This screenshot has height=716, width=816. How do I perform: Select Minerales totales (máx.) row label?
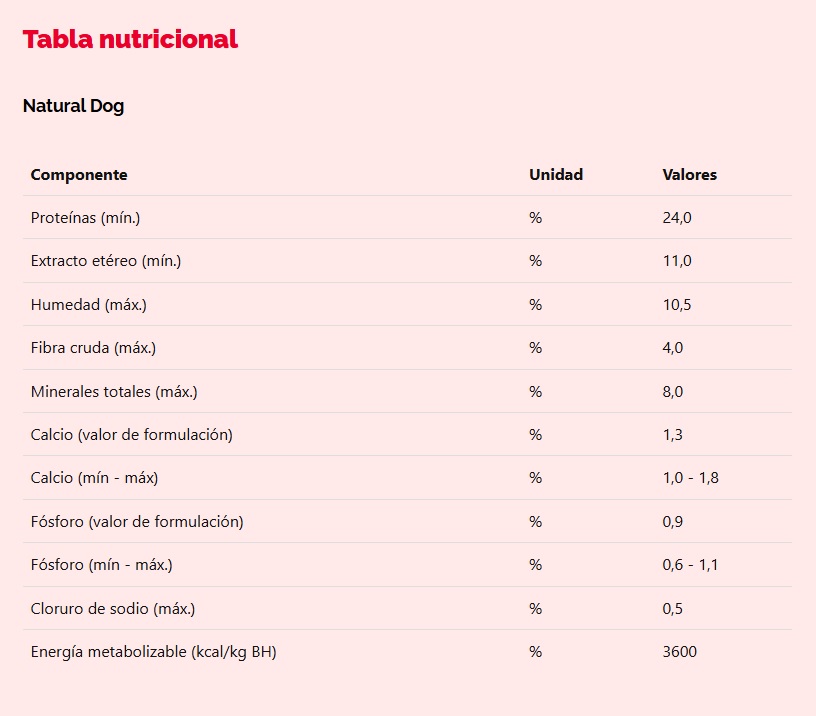click(114, 391)
